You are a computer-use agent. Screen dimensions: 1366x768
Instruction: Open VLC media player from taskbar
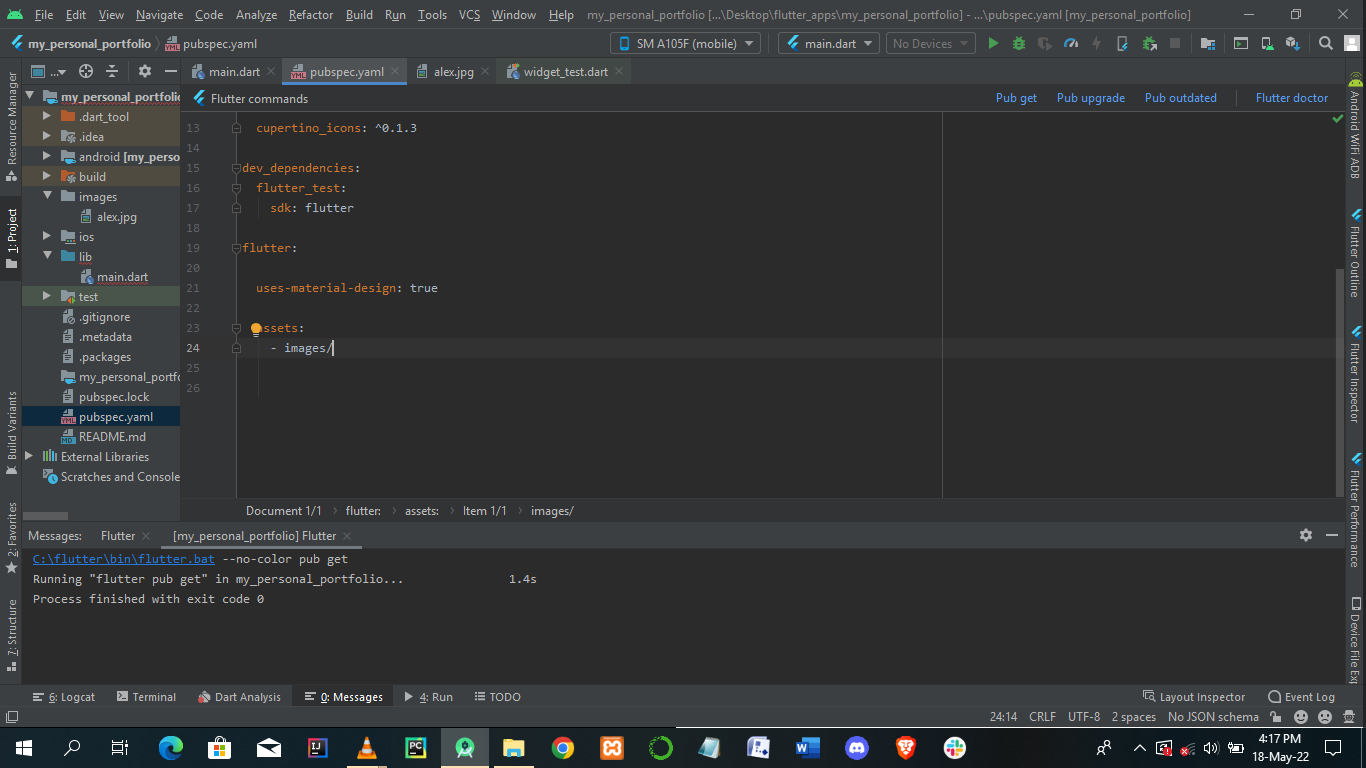(x=367, y=747)
